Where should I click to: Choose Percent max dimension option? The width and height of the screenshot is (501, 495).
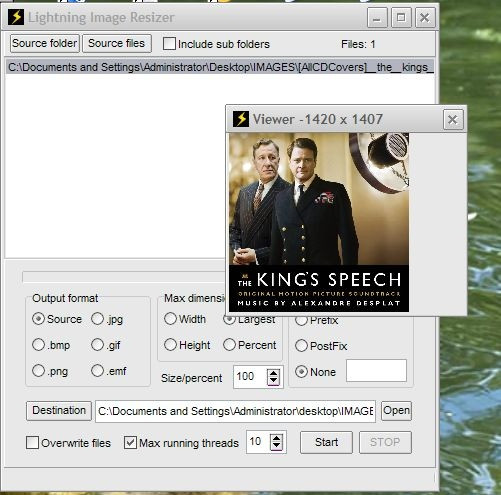point(229,345)
